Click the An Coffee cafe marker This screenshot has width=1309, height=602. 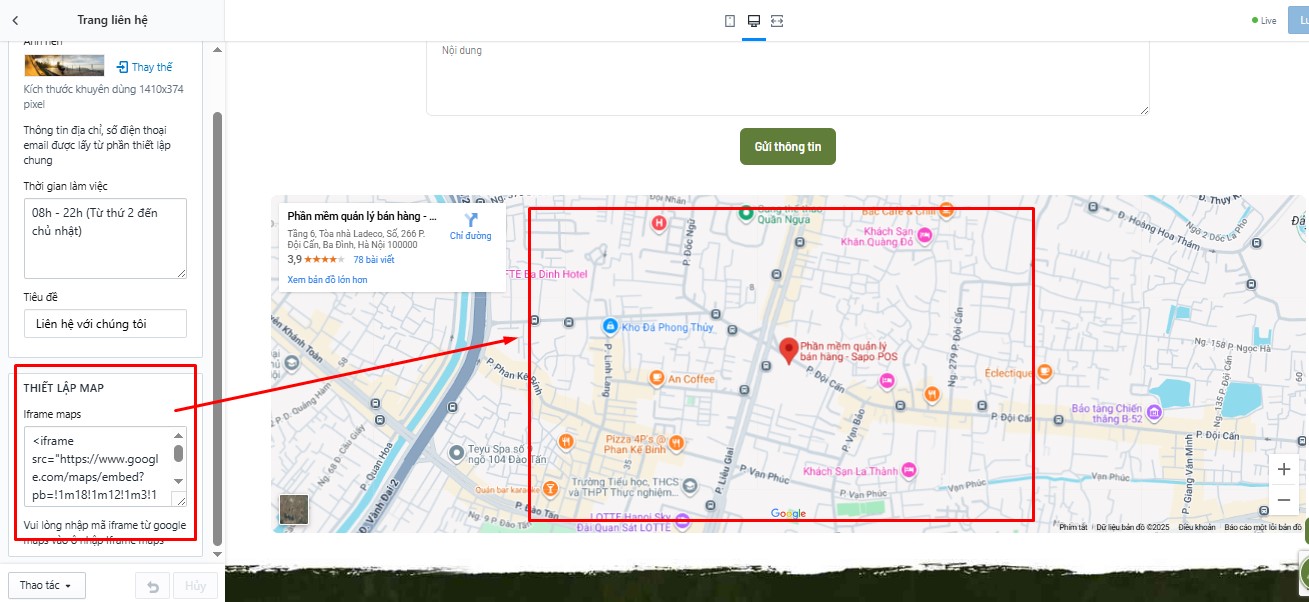click(x=656, y=378)
